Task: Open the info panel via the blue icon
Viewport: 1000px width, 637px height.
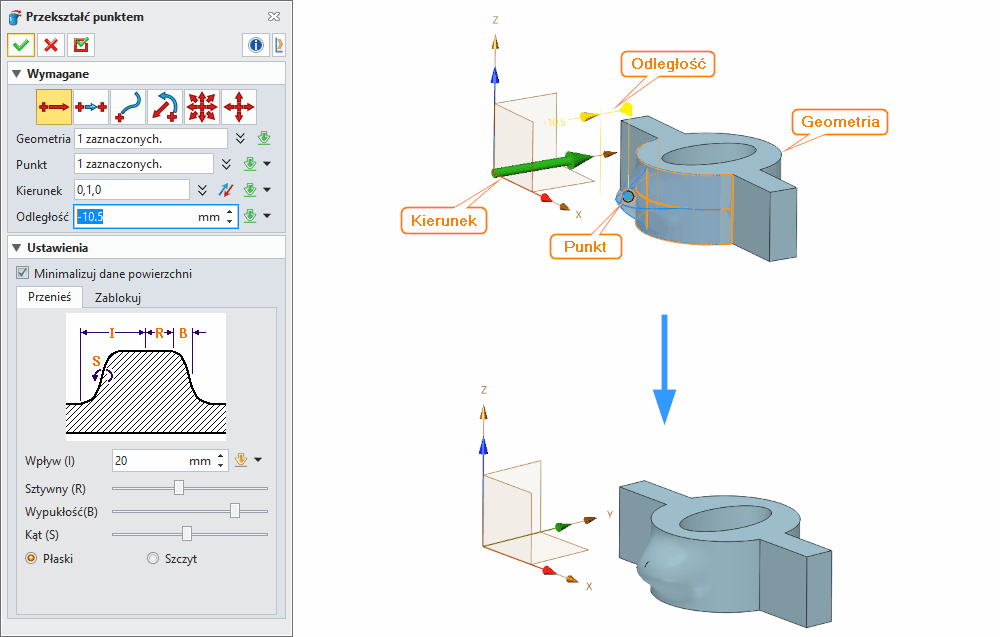Action: 255,45
